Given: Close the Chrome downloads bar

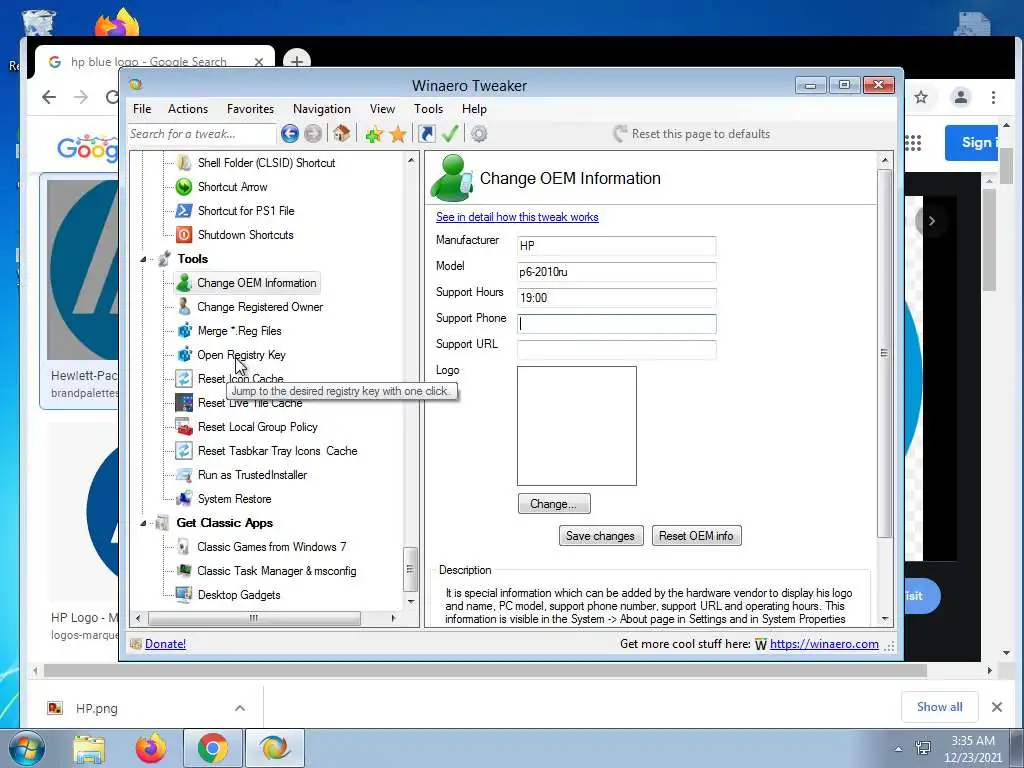Looking at the screenshot, I should pos(997,707).
